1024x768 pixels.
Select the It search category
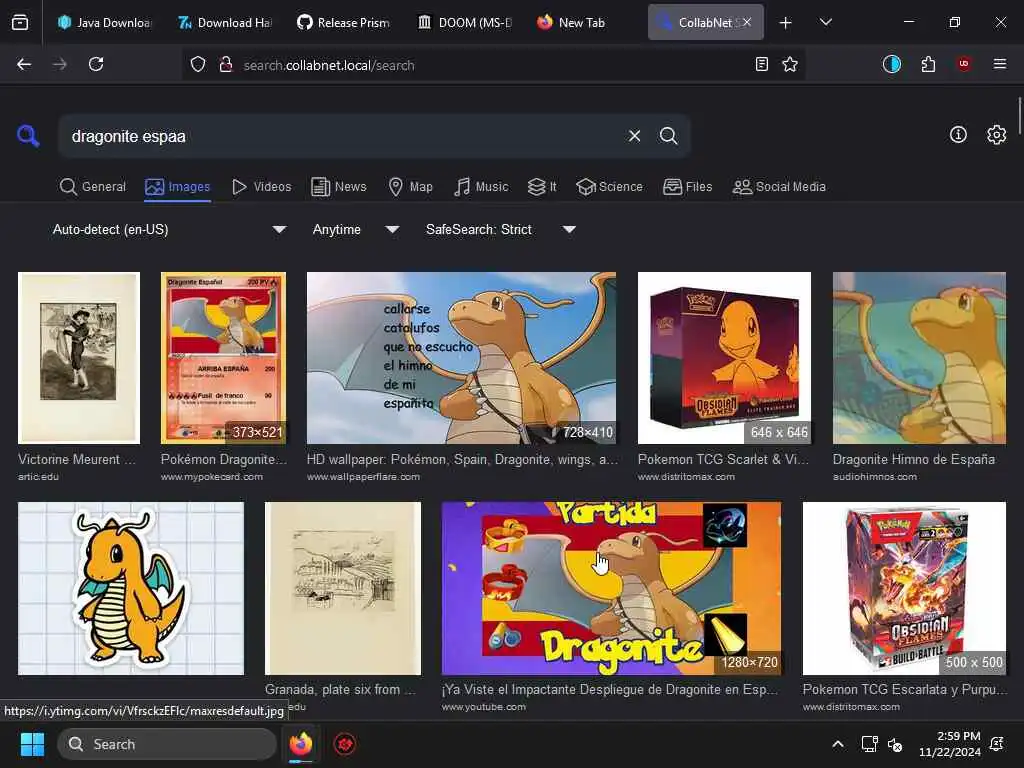pos(542,187)
